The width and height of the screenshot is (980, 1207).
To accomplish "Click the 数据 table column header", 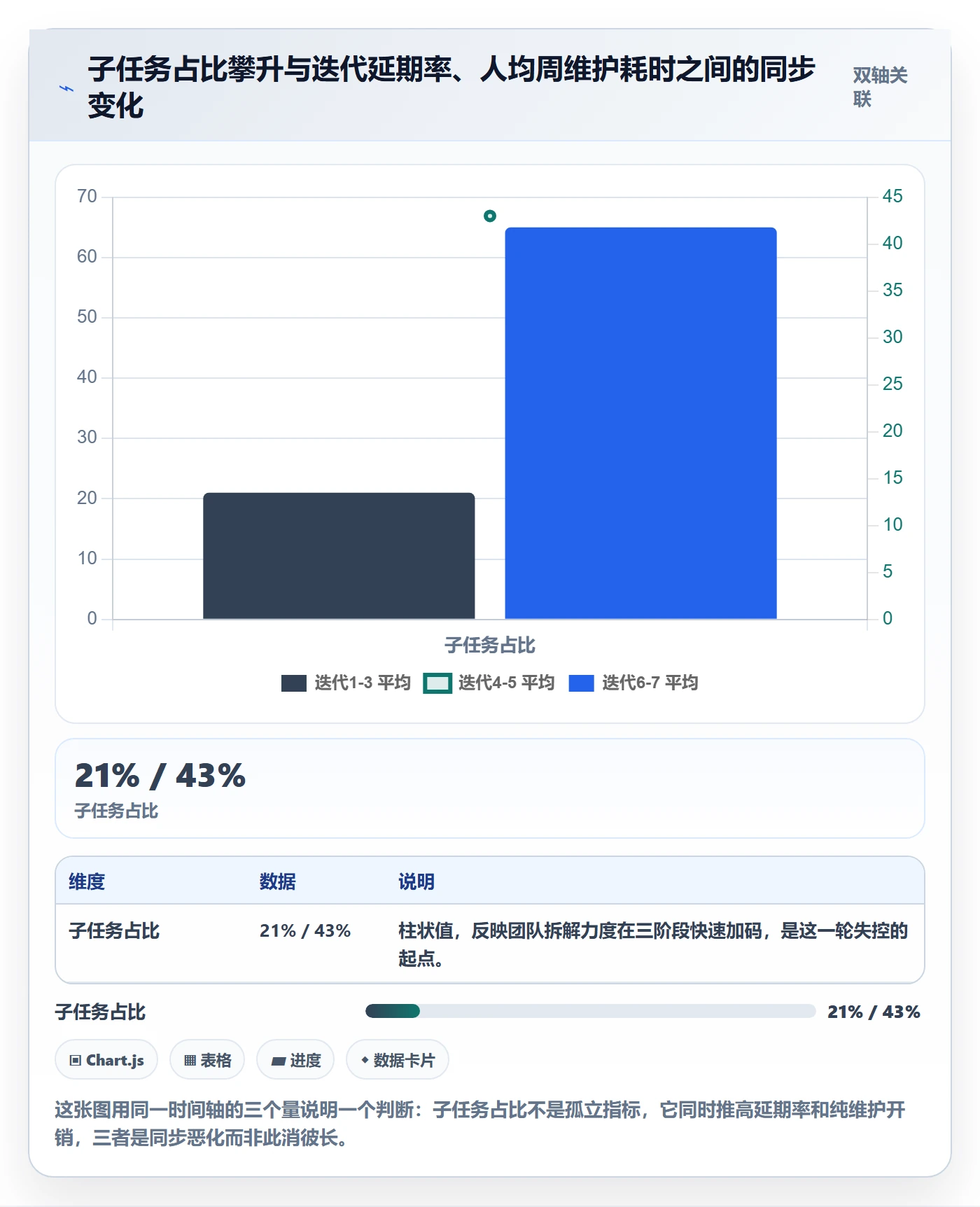I will [278, 881].
